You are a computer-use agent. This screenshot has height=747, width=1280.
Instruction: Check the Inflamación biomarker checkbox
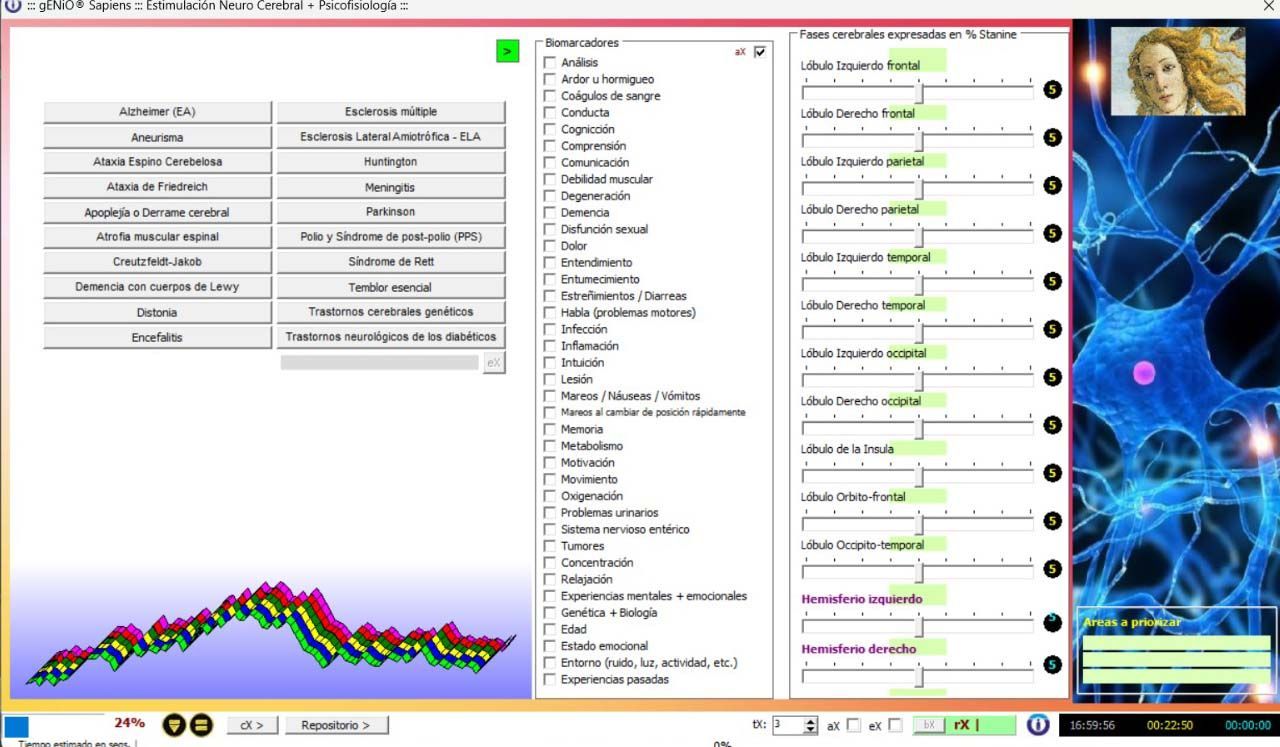click(549, 346)
